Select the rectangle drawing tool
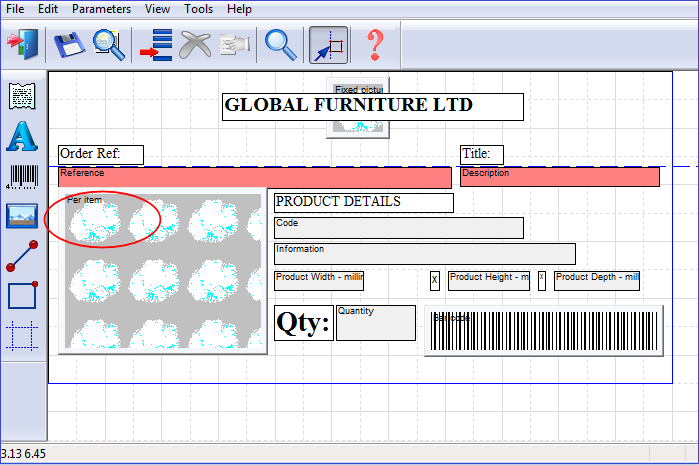699x465 pixels. (x=22, y=295)
